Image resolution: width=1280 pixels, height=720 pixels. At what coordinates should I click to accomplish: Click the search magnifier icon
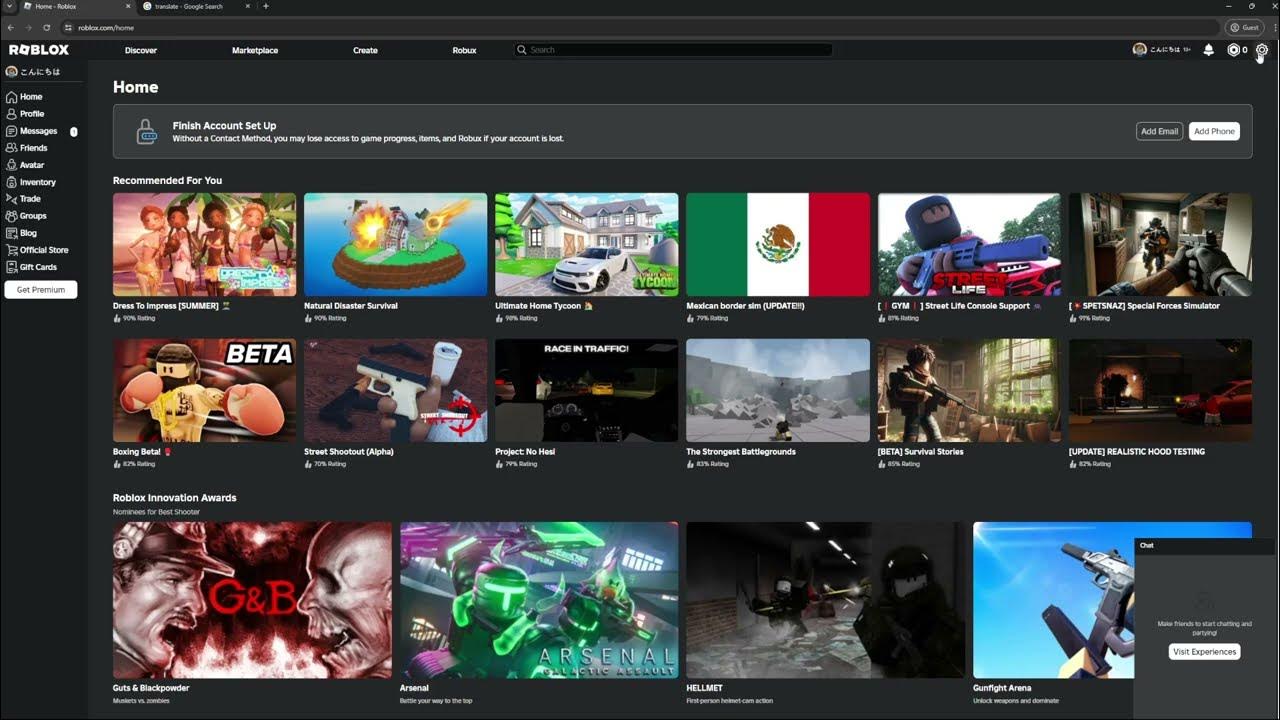click(x=522, y=50)
